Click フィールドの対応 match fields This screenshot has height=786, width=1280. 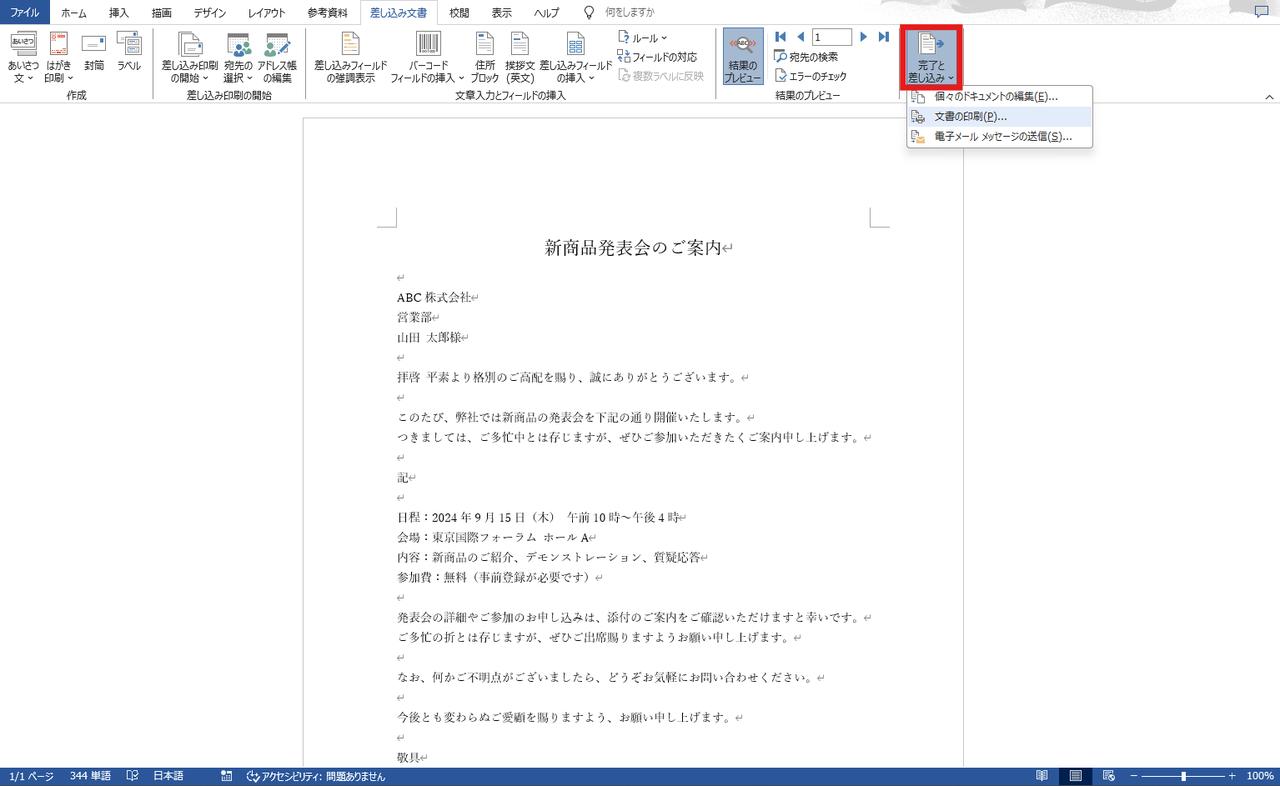pos(657,57)
